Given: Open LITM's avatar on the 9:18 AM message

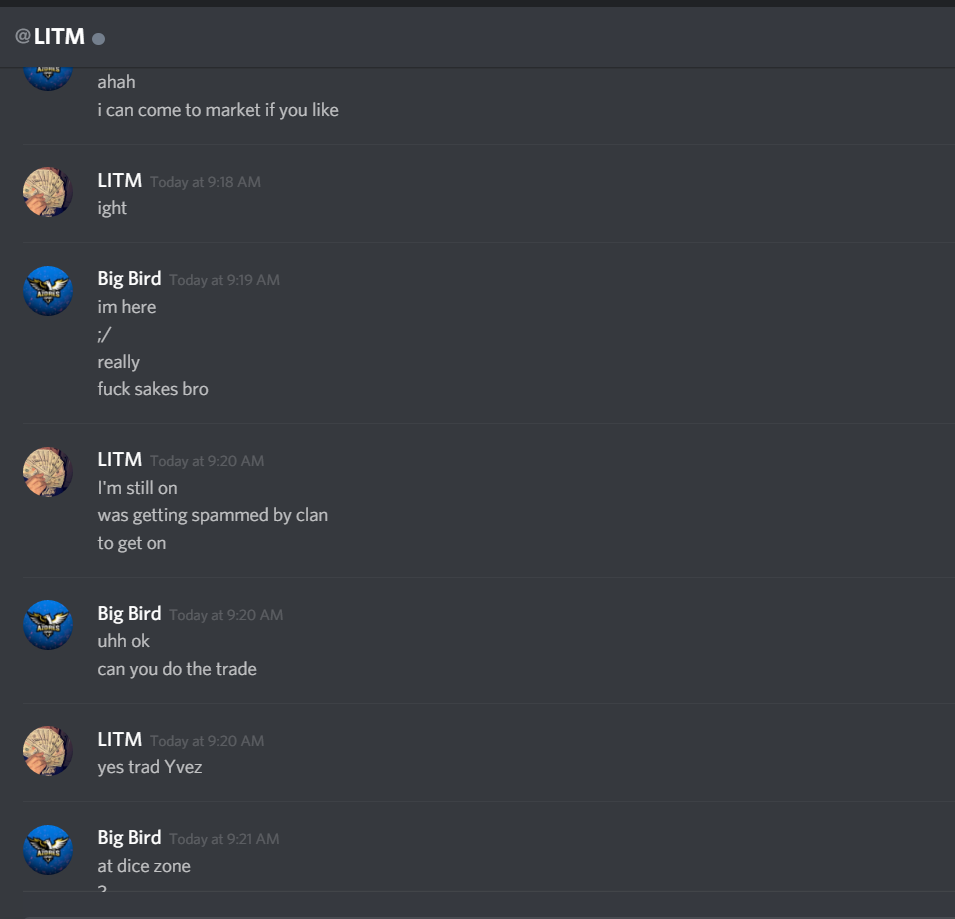Looking at the screenshot, I should (48, 192).
